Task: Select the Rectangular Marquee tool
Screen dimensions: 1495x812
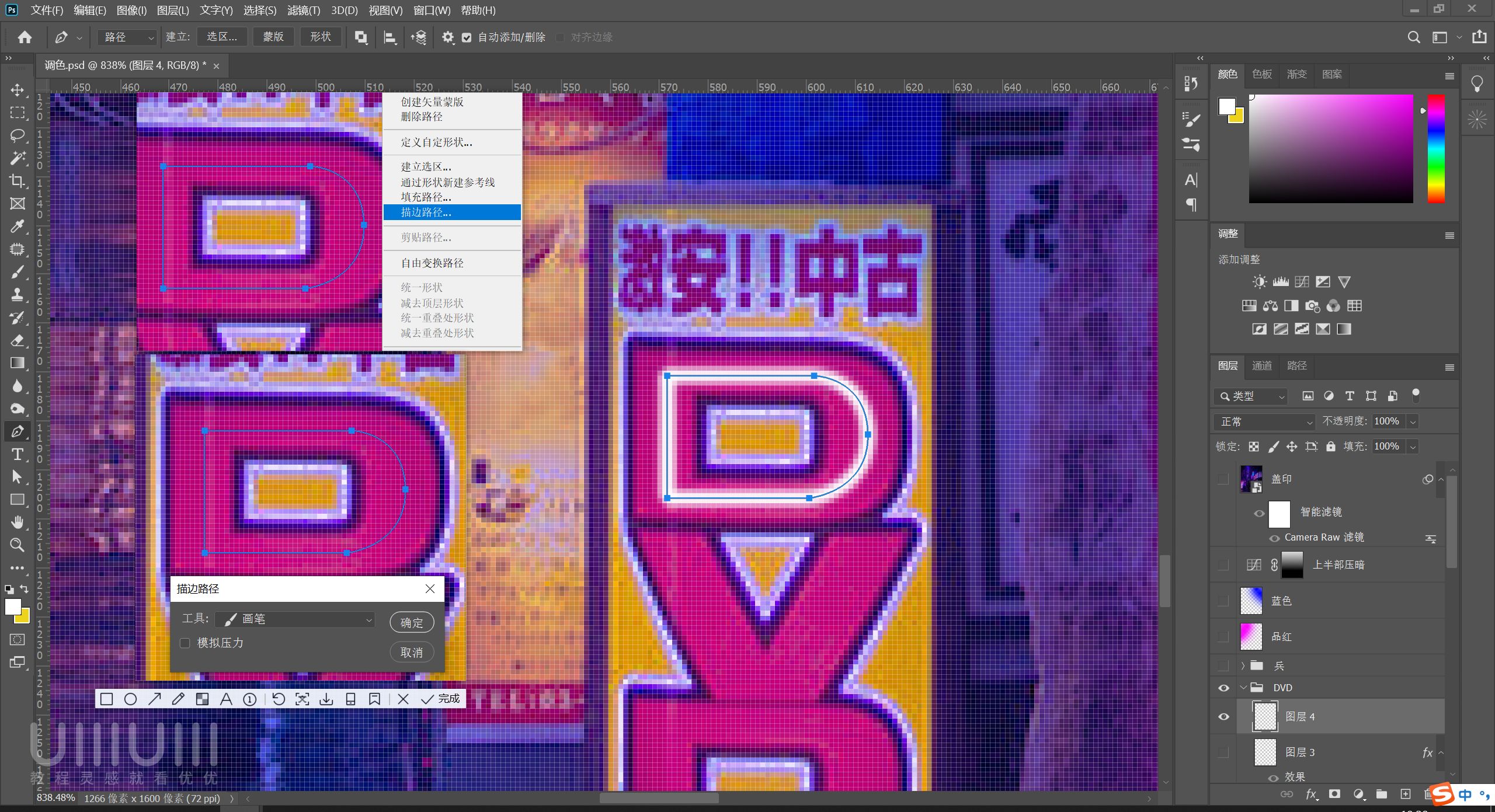Action: click(18, 113)
